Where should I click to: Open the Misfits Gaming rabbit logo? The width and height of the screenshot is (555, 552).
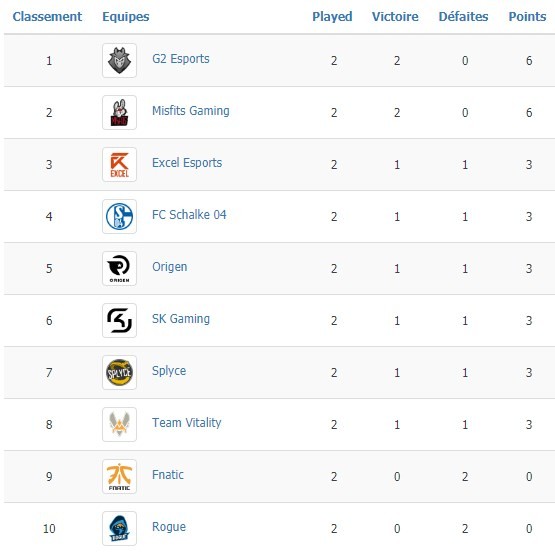tap(119, 113)
